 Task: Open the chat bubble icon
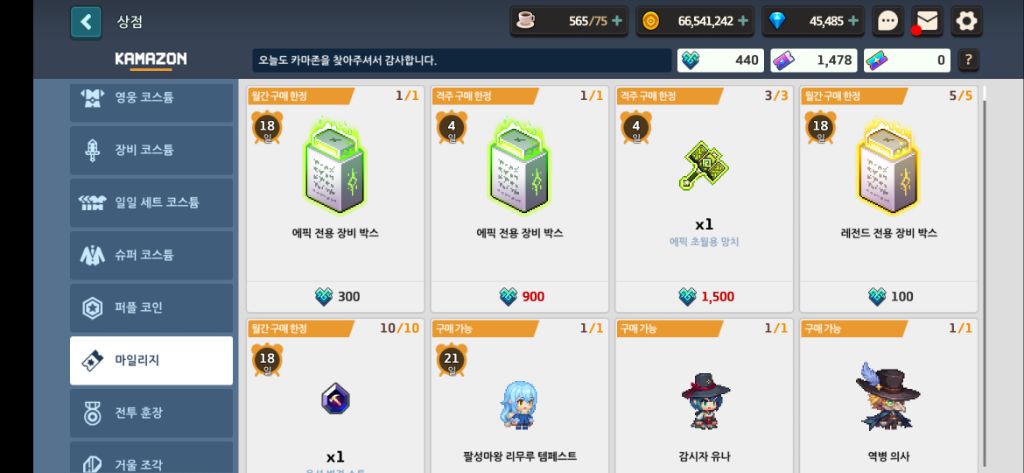(x=888, y=22)
